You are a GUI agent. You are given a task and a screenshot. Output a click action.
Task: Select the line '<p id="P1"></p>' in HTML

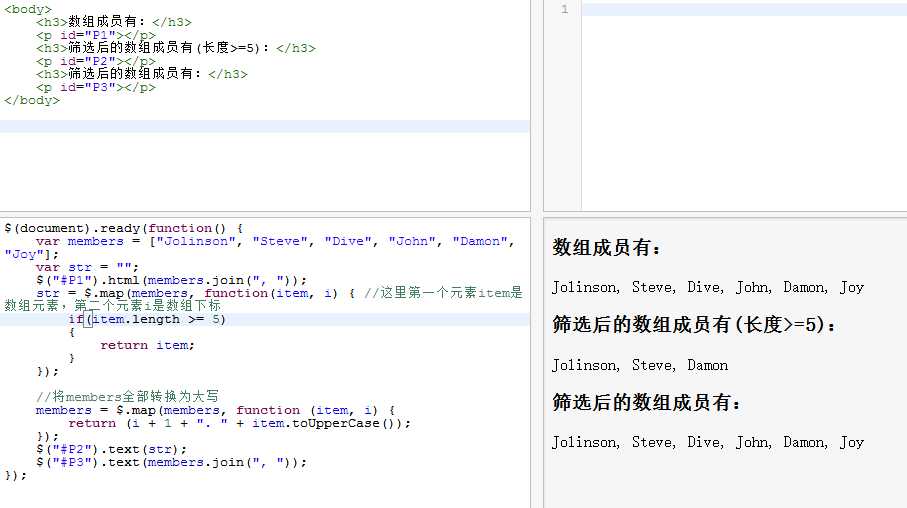95,35
